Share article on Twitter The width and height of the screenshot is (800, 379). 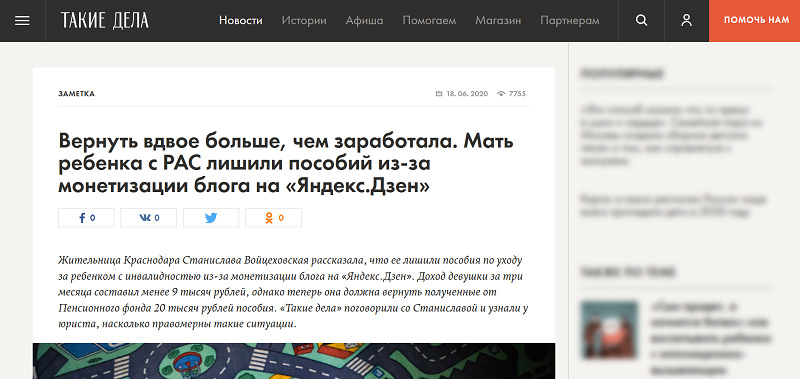(x=211, y=218)
